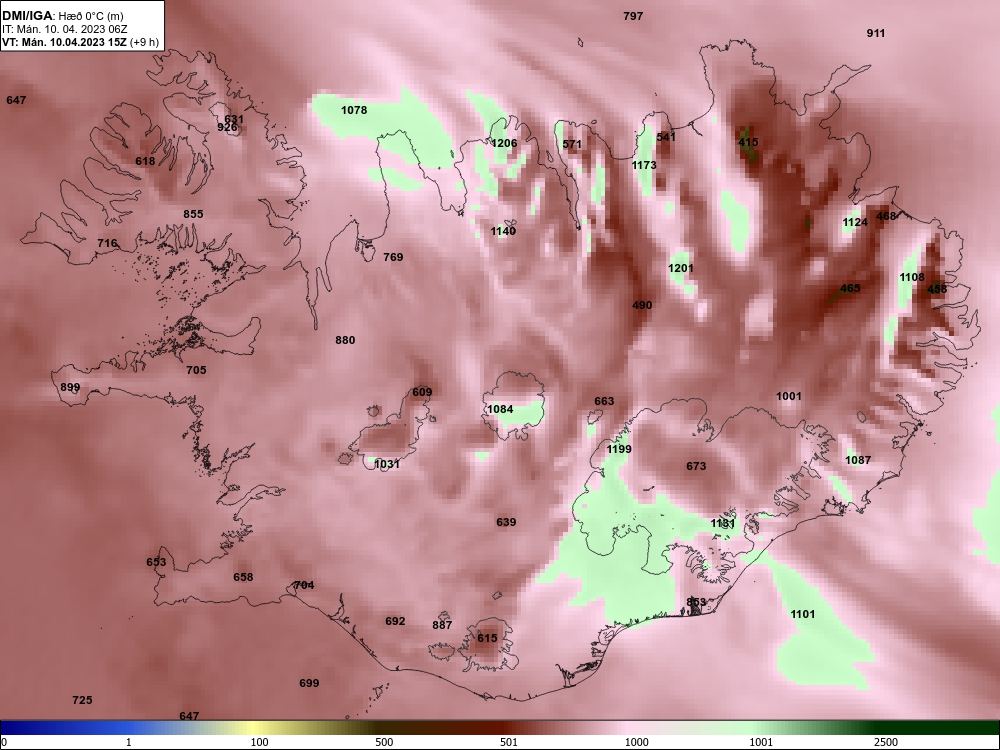Click the map value 725
Screen dimensions: 1000x750
click(82, 700)
